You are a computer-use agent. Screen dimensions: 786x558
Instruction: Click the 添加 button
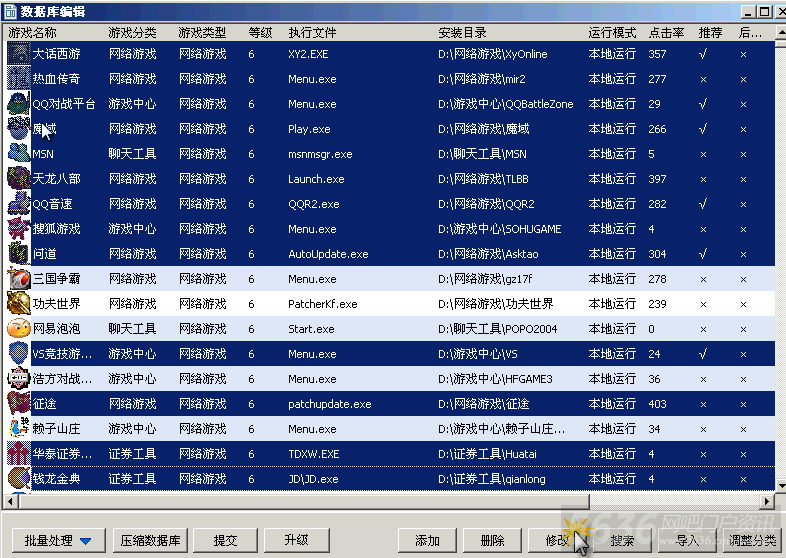click(427, 540)
